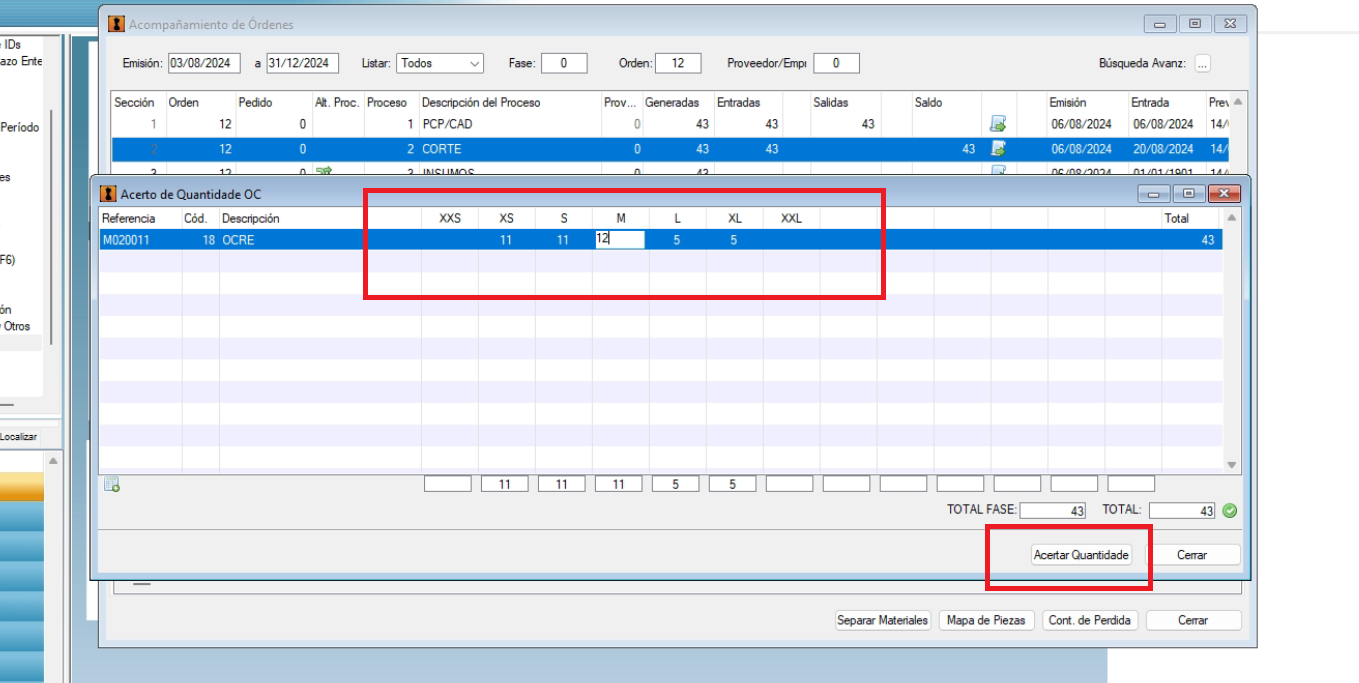Viewport: 1359px width, 683px height.
Task: Click the M size cell being edited
Action: (620, 240)
